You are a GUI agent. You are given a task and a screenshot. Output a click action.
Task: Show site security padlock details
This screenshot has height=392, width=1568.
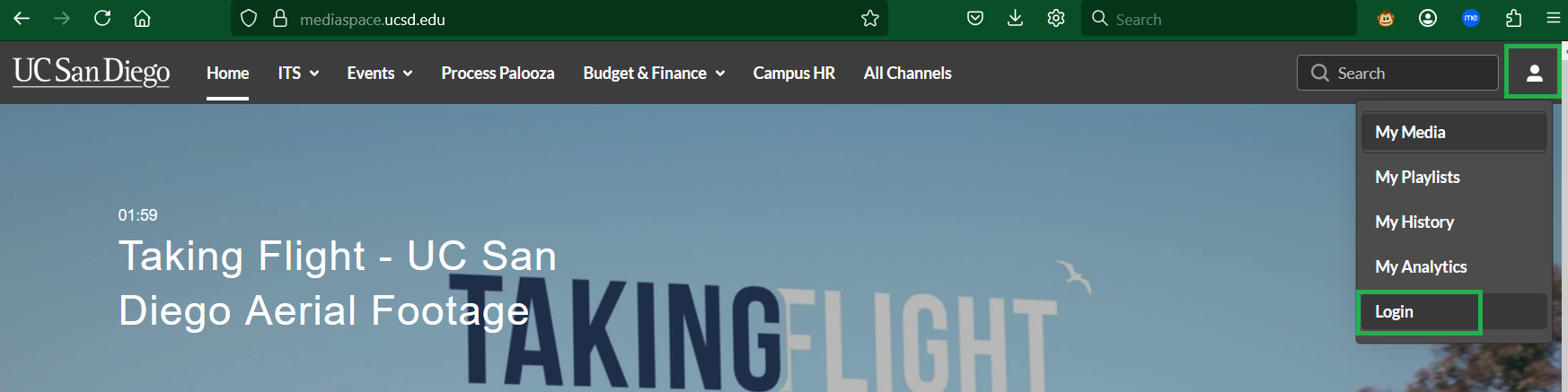coord(280,19)
